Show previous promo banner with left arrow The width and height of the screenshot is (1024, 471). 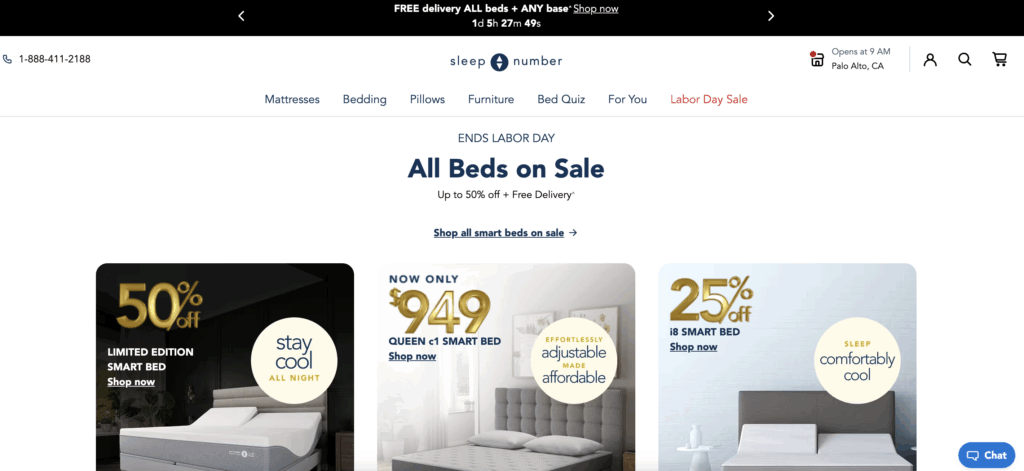point(241,16)
